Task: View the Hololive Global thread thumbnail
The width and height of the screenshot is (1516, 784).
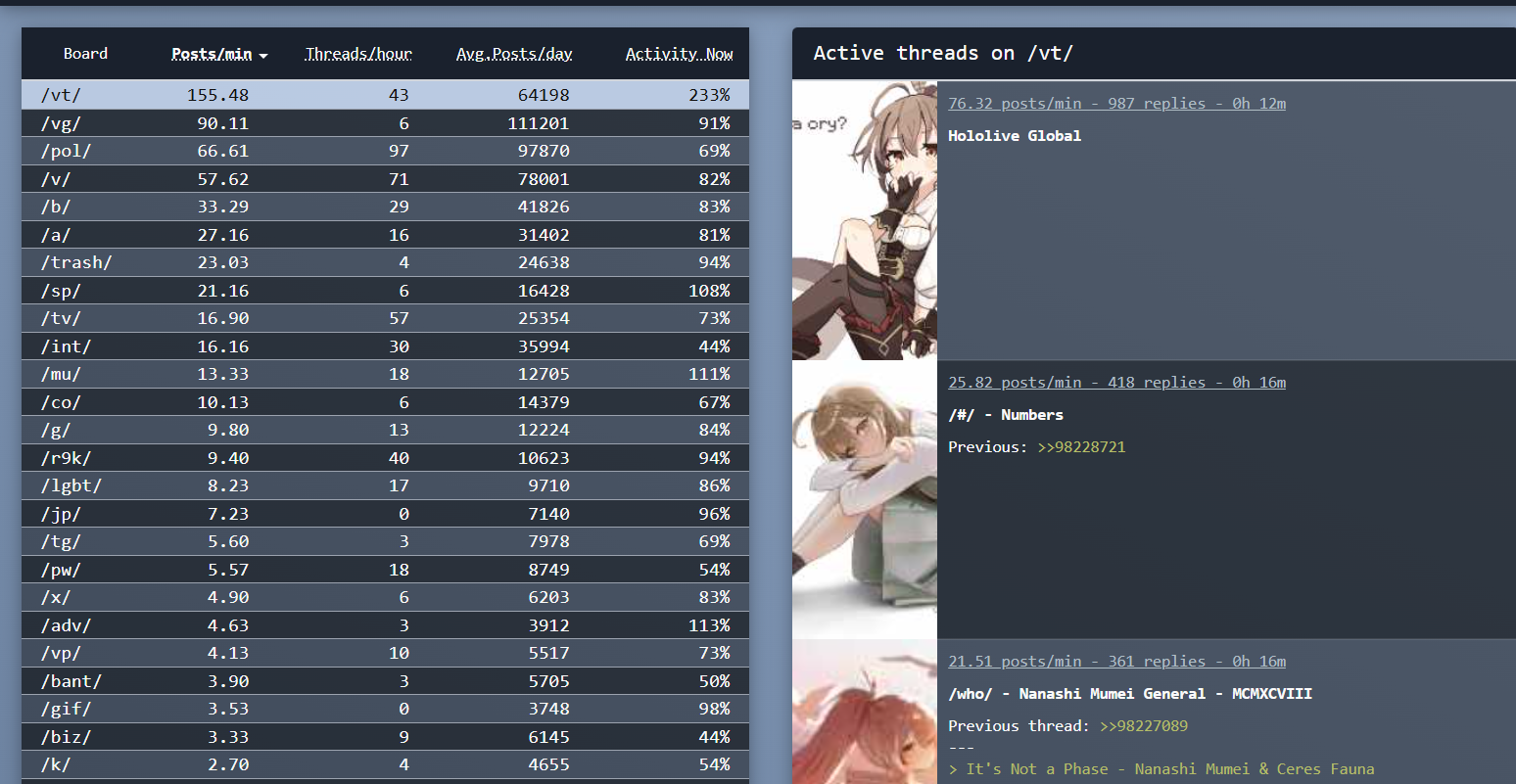Action: click(x=865, y=220)
